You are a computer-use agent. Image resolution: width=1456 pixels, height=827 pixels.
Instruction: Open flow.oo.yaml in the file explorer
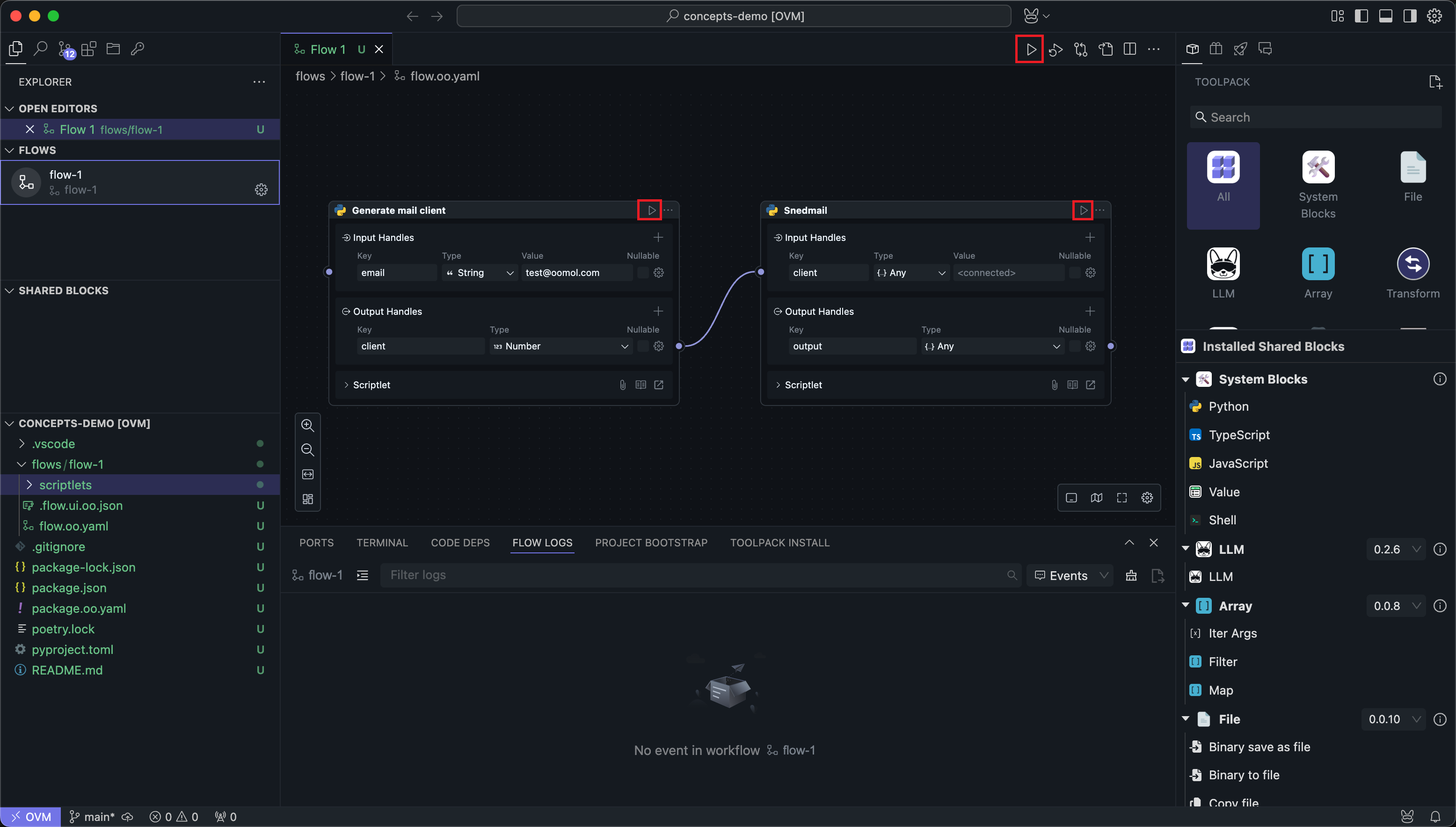pos(73,526)
